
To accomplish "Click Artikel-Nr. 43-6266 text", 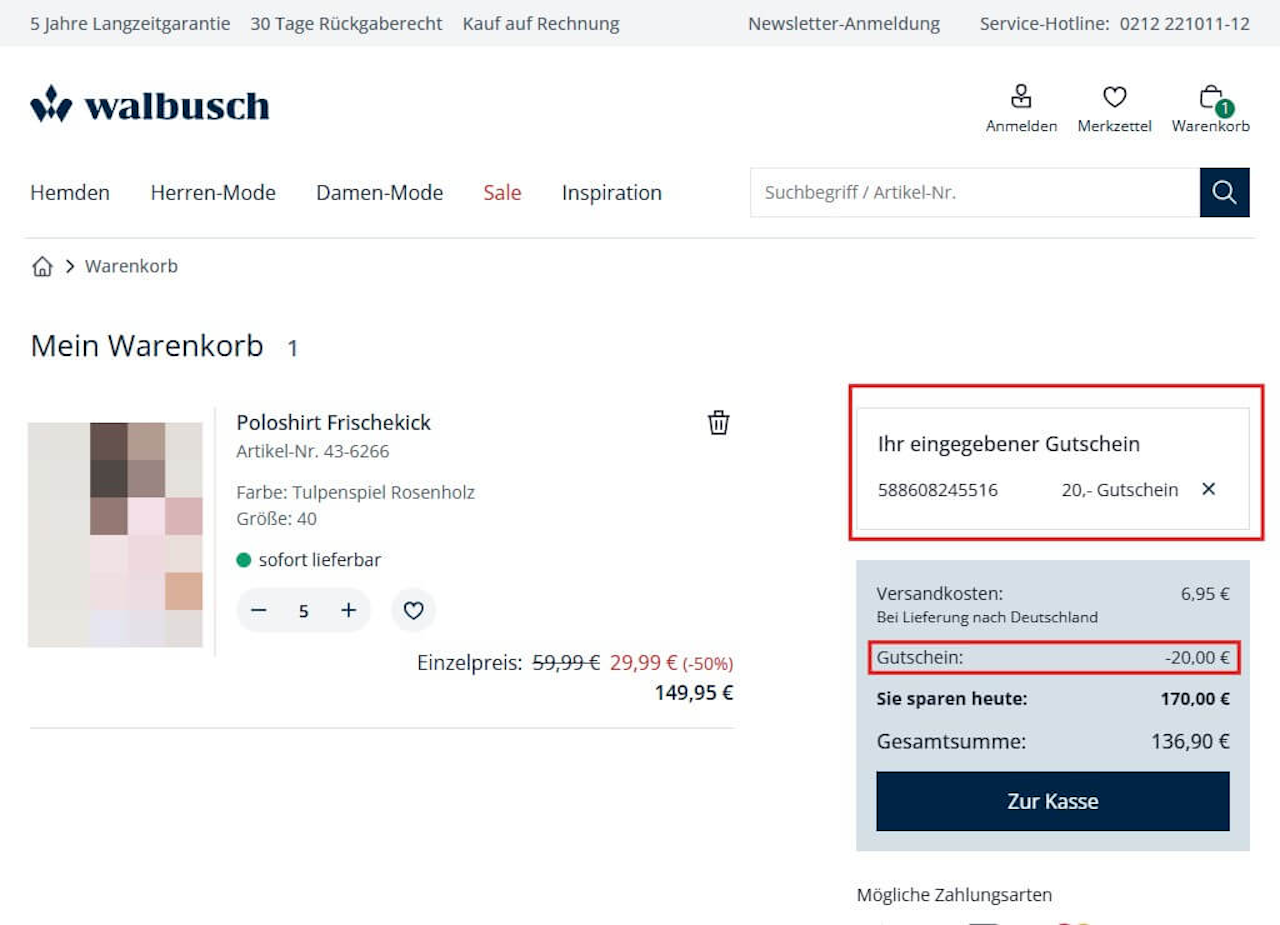I will pos(312,451).
